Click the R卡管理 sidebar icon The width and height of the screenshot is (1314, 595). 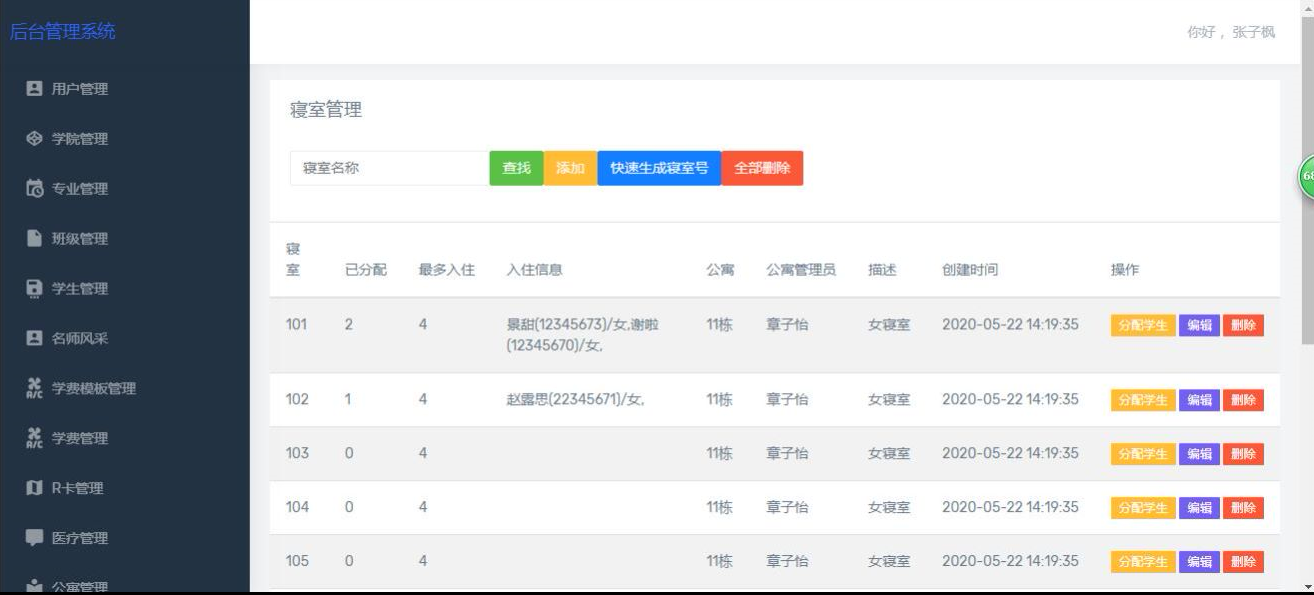[33, 489]
